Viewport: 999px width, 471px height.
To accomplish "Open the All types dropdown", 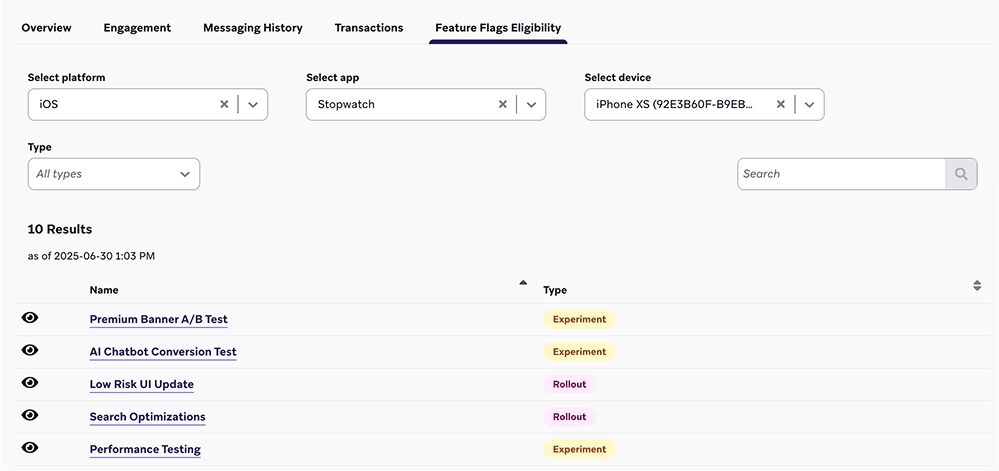I will pyautogui.click(x=114, y=174).
